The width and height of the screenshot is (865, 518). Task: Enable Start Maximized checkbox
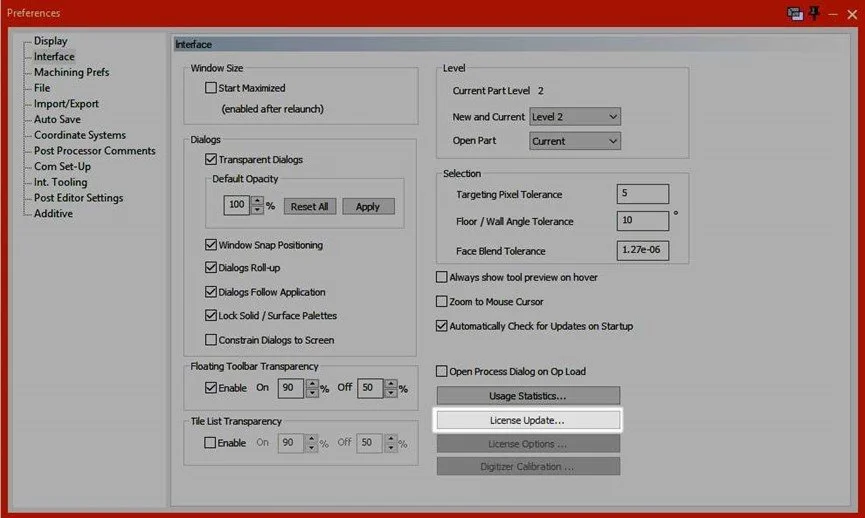(211, 88)
